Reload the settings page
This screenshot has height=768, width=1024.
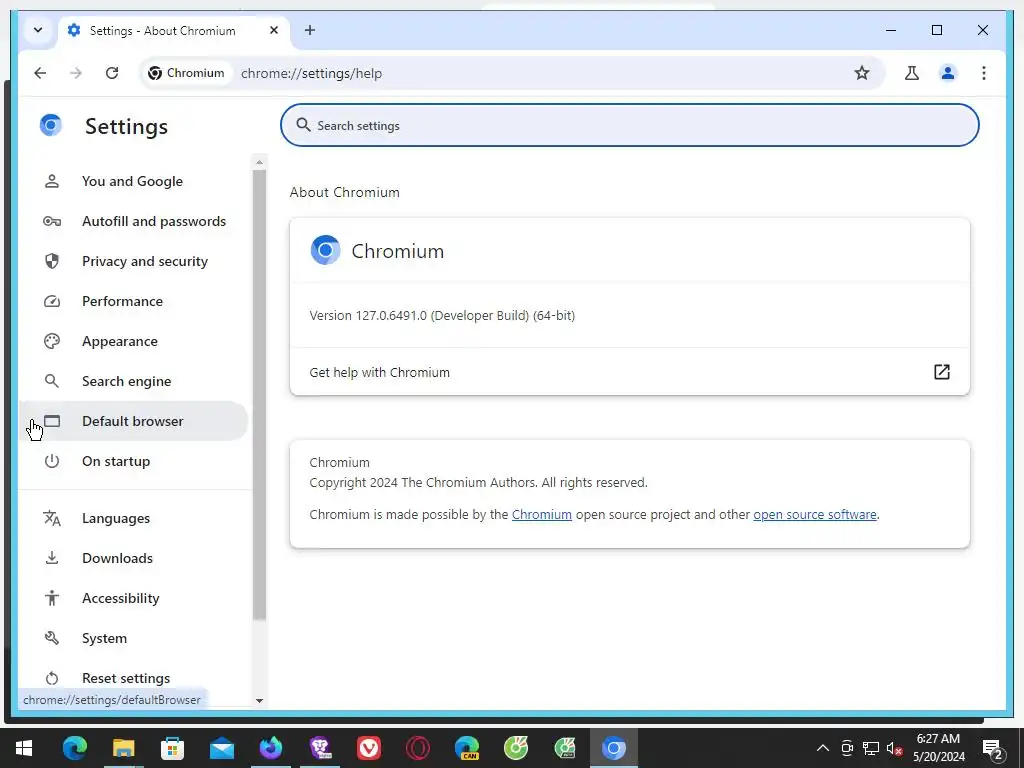(112, 73)
